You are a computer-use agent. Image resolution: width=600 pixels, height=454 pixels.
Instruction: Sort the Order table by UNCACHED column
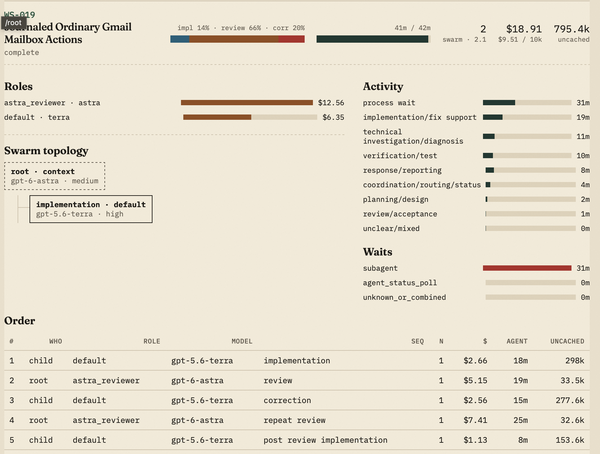pyautogui.click(x=567, y=341)
